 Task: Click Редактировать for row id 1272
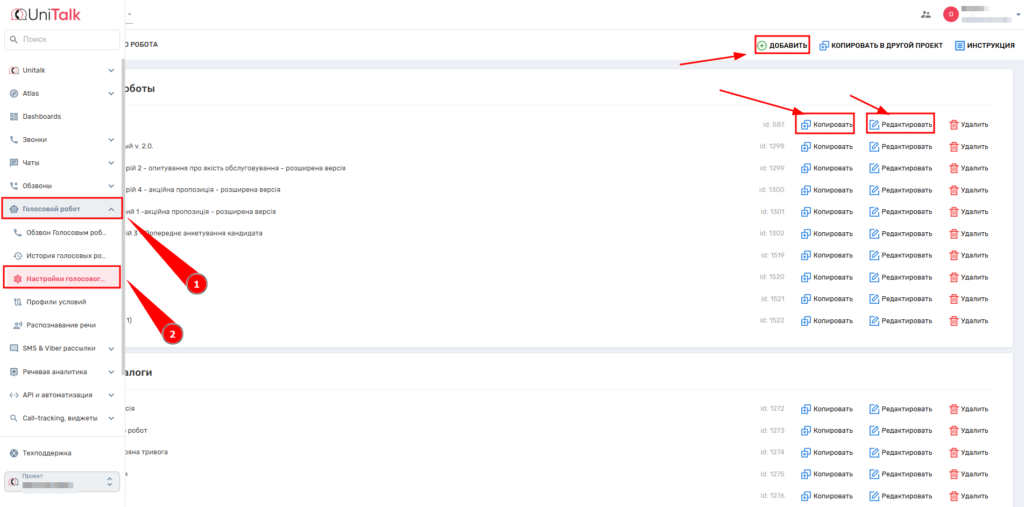tap(900, 409)
